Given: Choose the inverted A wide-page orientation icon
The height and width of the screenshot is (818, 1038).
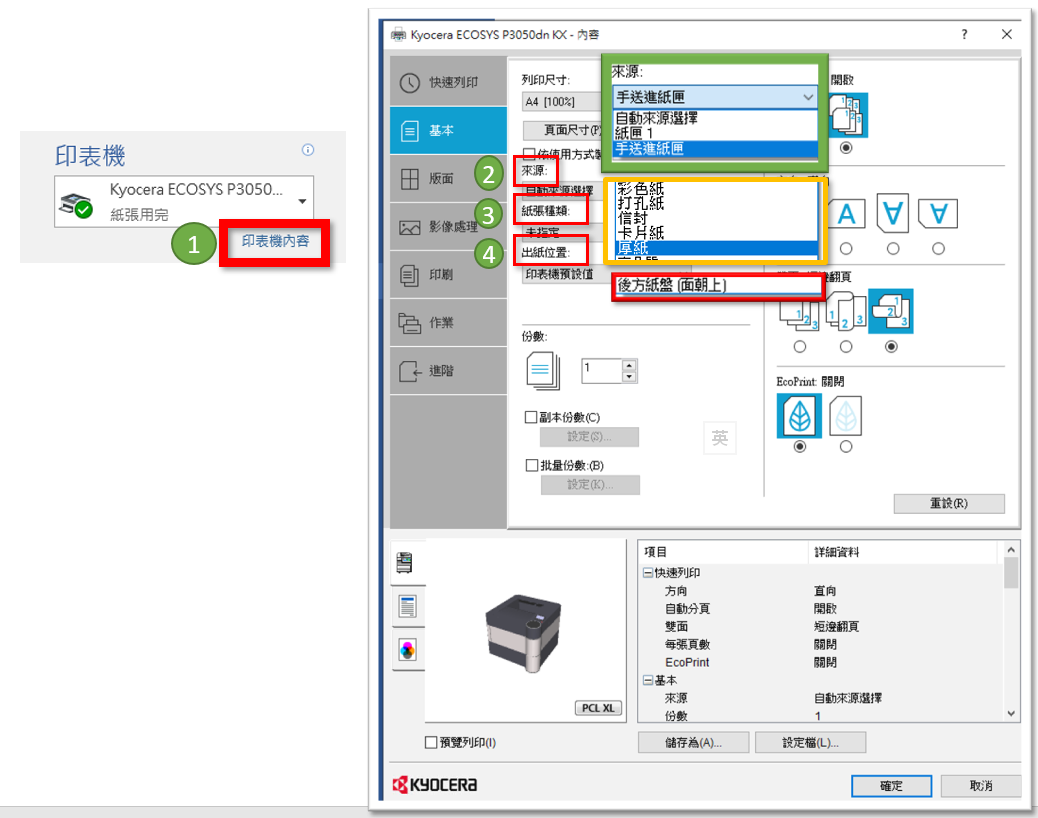Looking at the screenshot, I should [938, 214].
